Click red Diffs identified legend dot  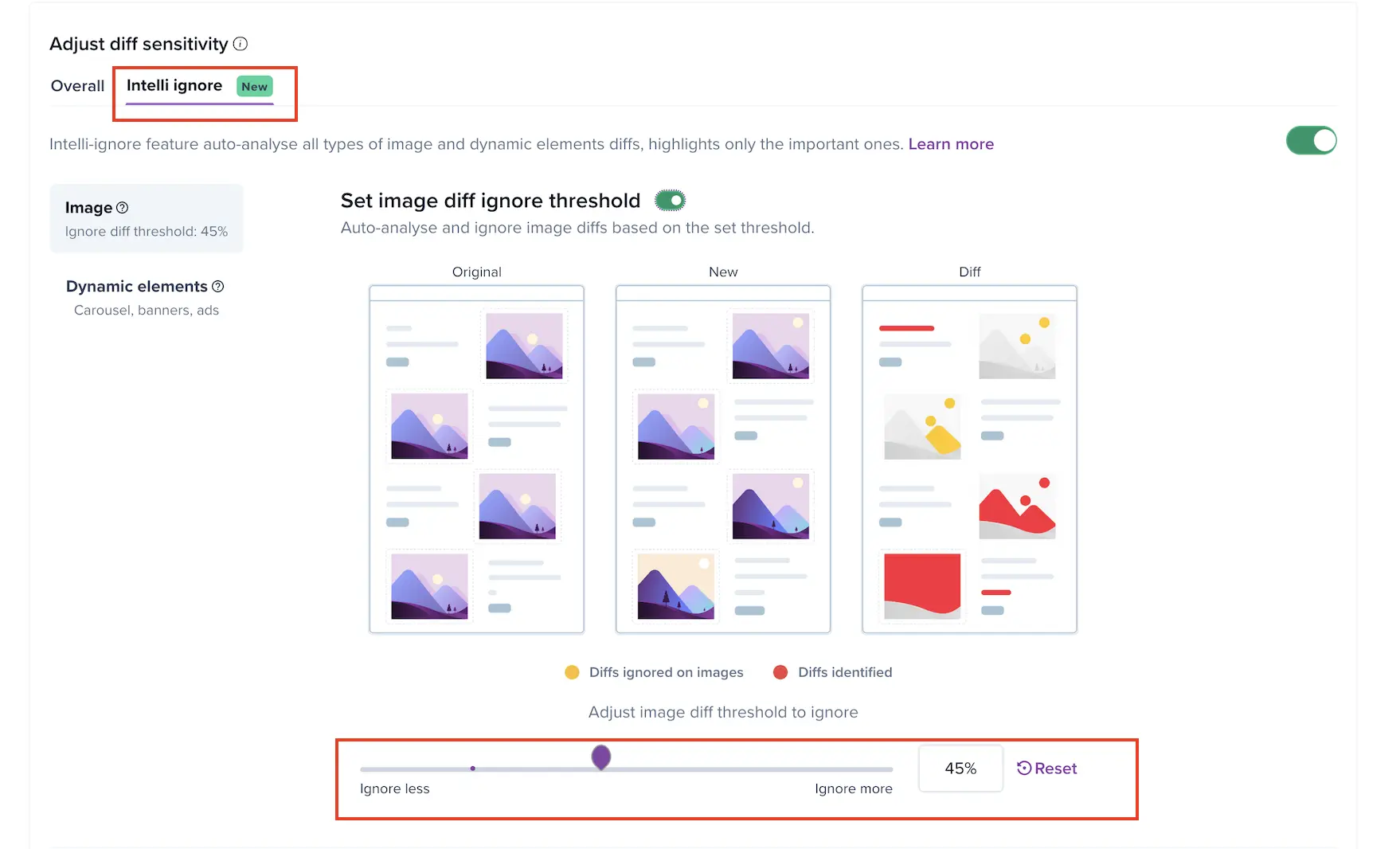click(780, 672)
